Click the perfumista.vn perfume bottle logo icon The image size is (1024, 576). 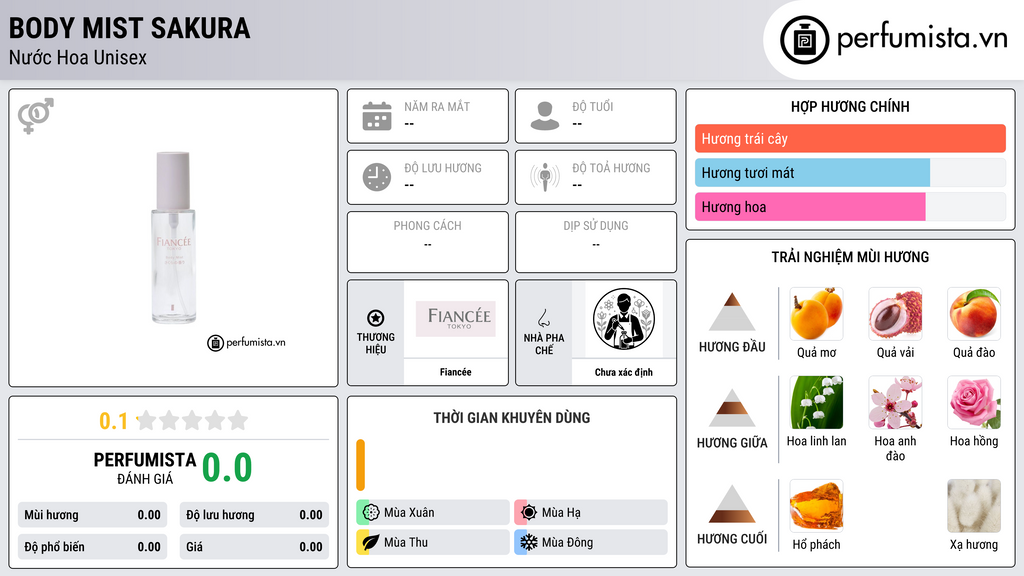[x=804, y=40]
